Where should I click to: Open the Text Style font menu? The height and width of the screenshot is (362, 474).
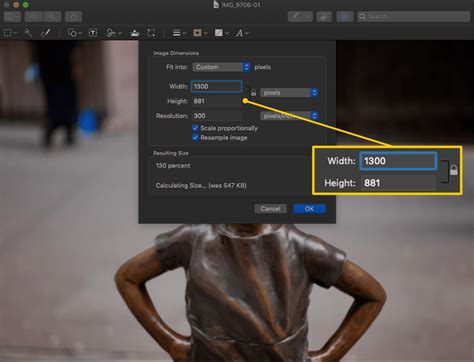[242, 33]
